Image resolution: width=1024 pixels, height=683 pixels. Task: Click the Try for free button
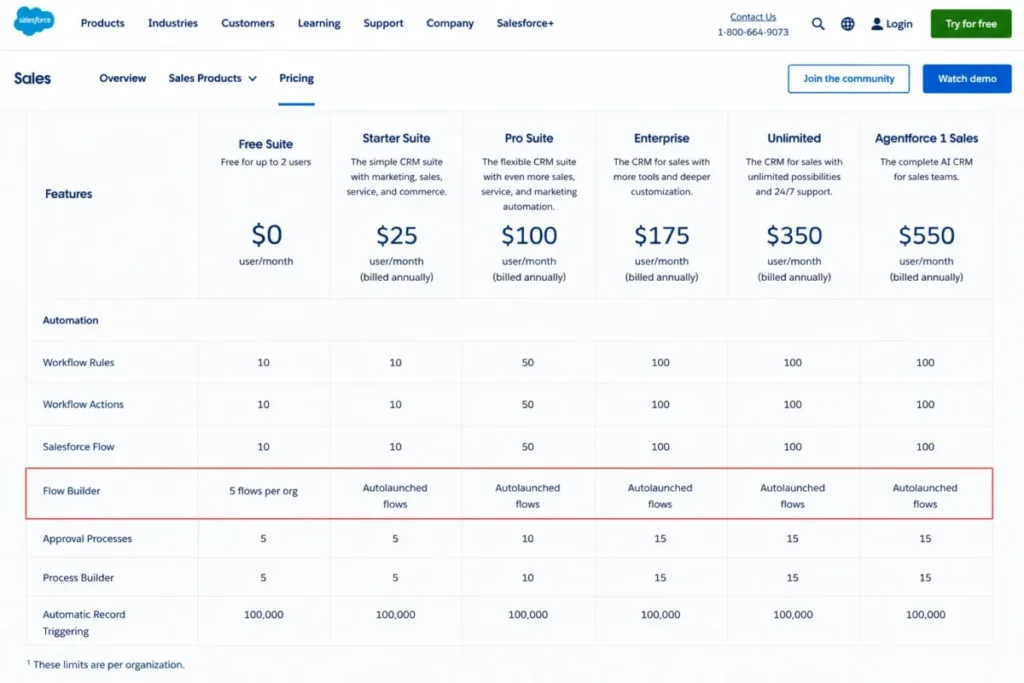click(x=970, y=24)
